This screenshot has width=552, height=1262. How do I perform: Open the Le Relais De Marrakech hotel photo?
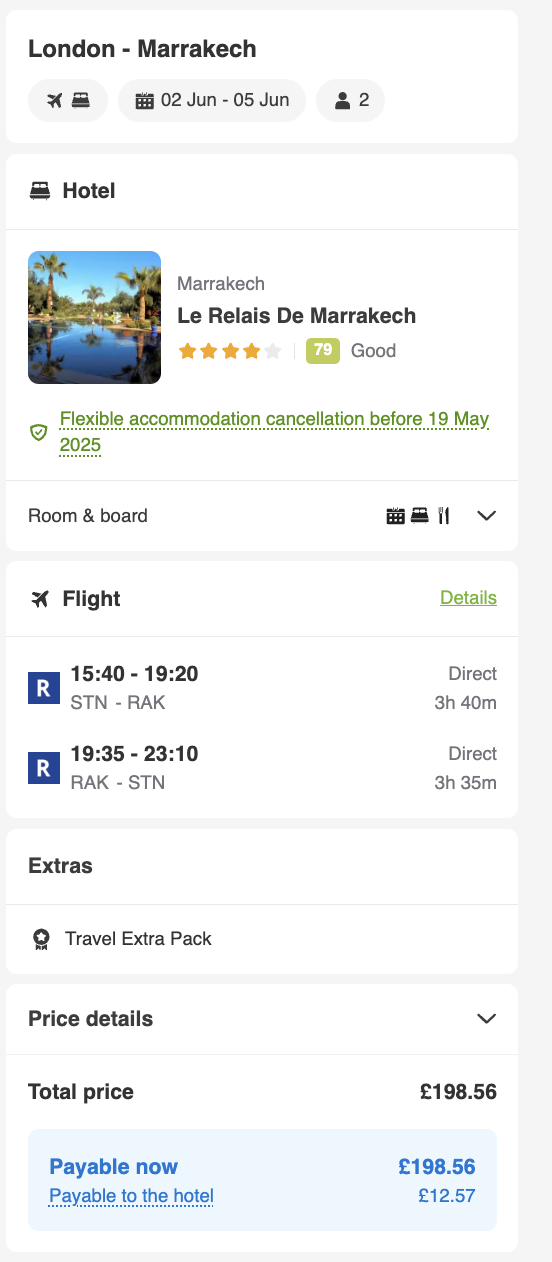pos(95,317)
